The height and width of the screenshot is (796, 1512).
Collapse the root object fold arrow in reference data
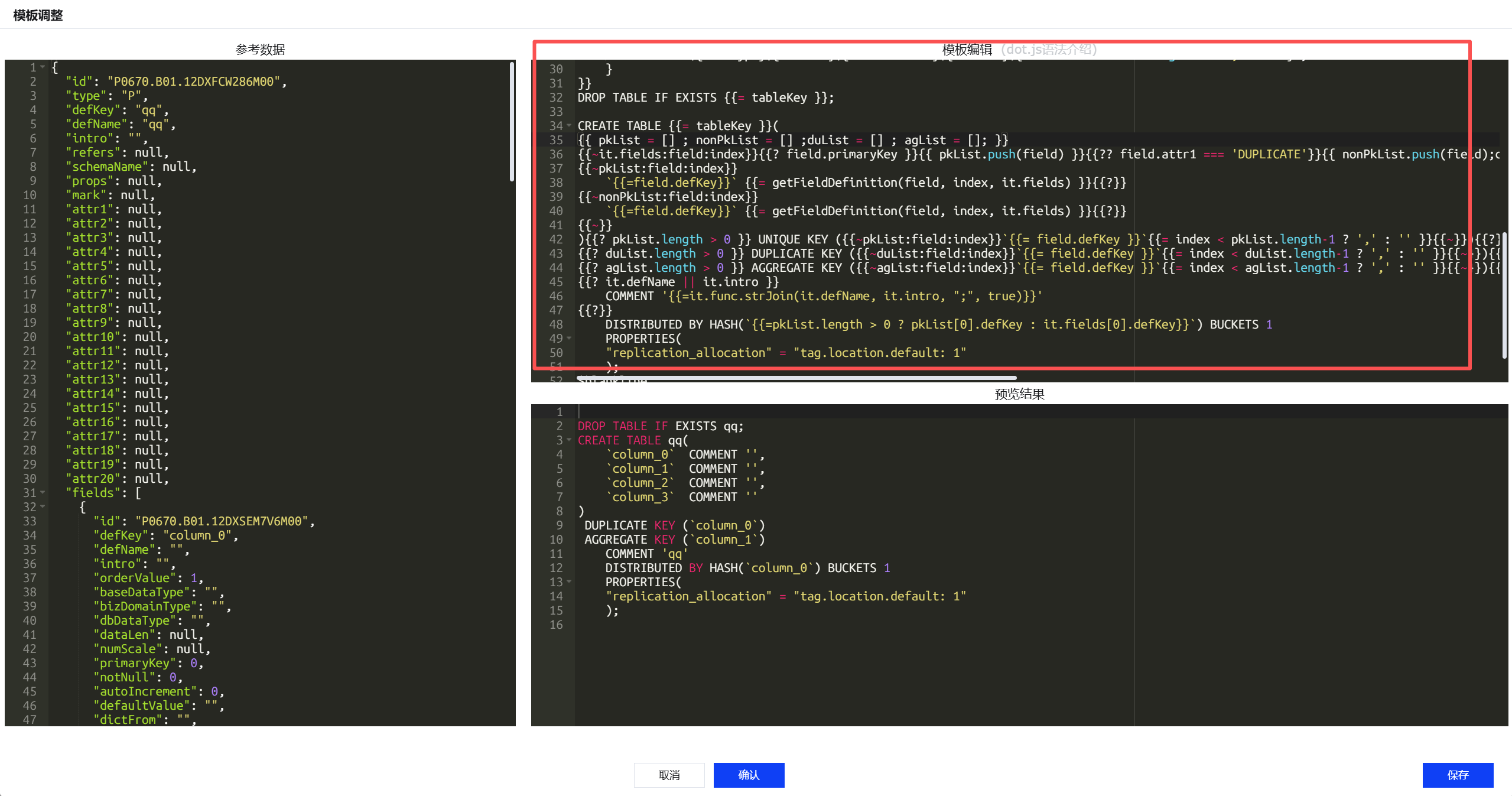(43, 67)
